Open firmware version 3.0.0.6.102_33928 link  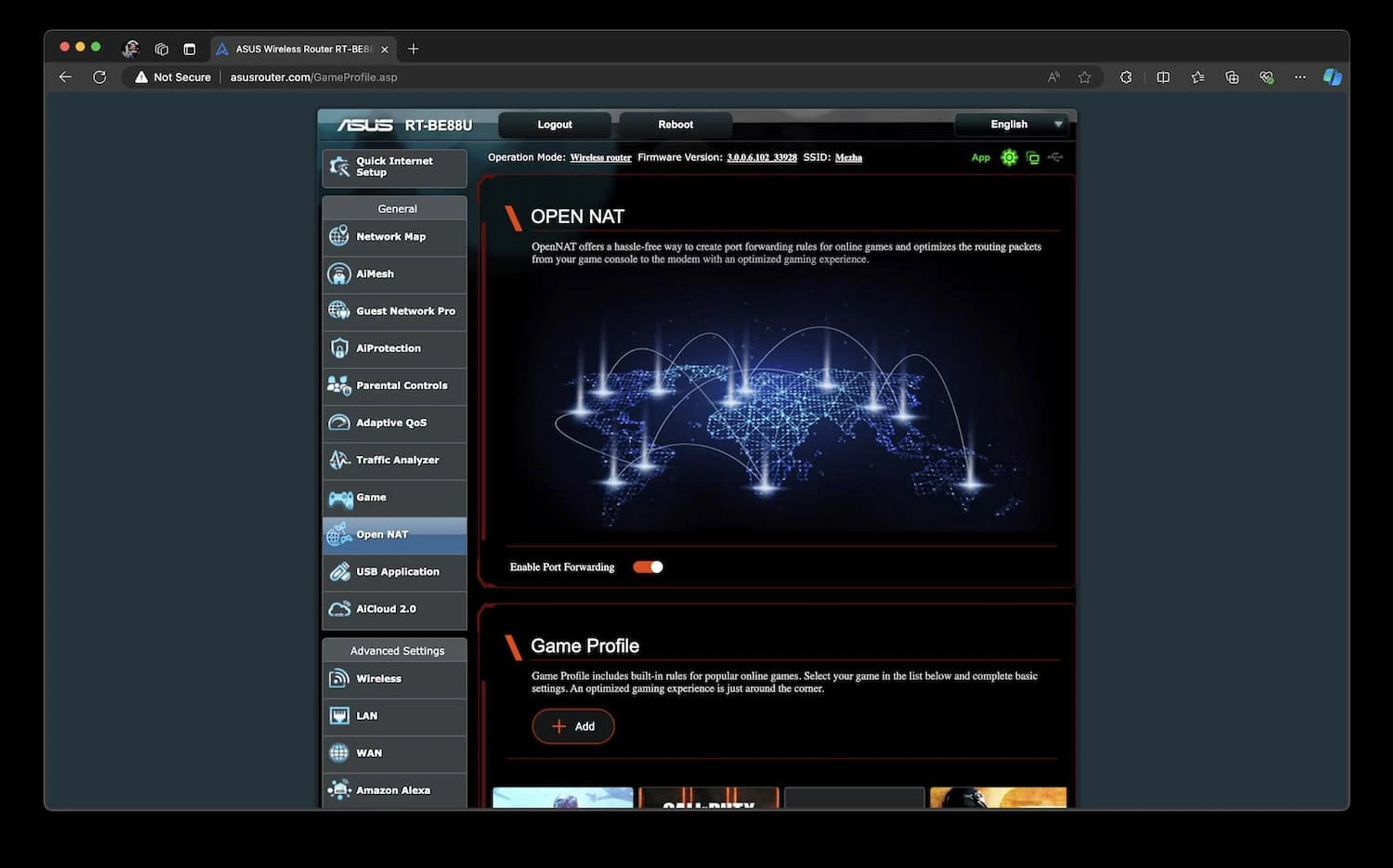tap(762, 157)
